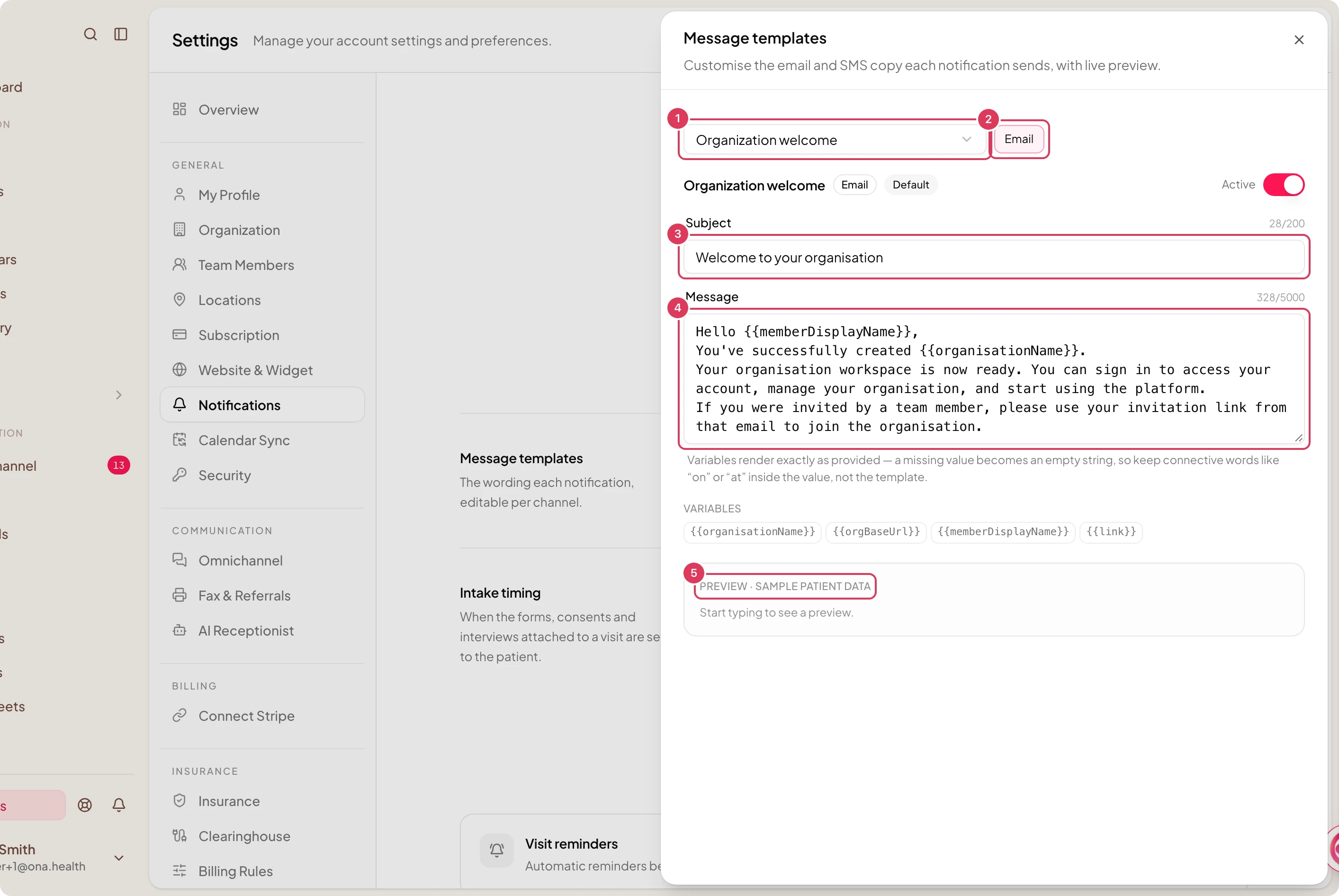This screenshot has width=1339, height=896.
Task: Click the Message textarea resize handle
Action: pyautogui.click(x=1298, y=438)
